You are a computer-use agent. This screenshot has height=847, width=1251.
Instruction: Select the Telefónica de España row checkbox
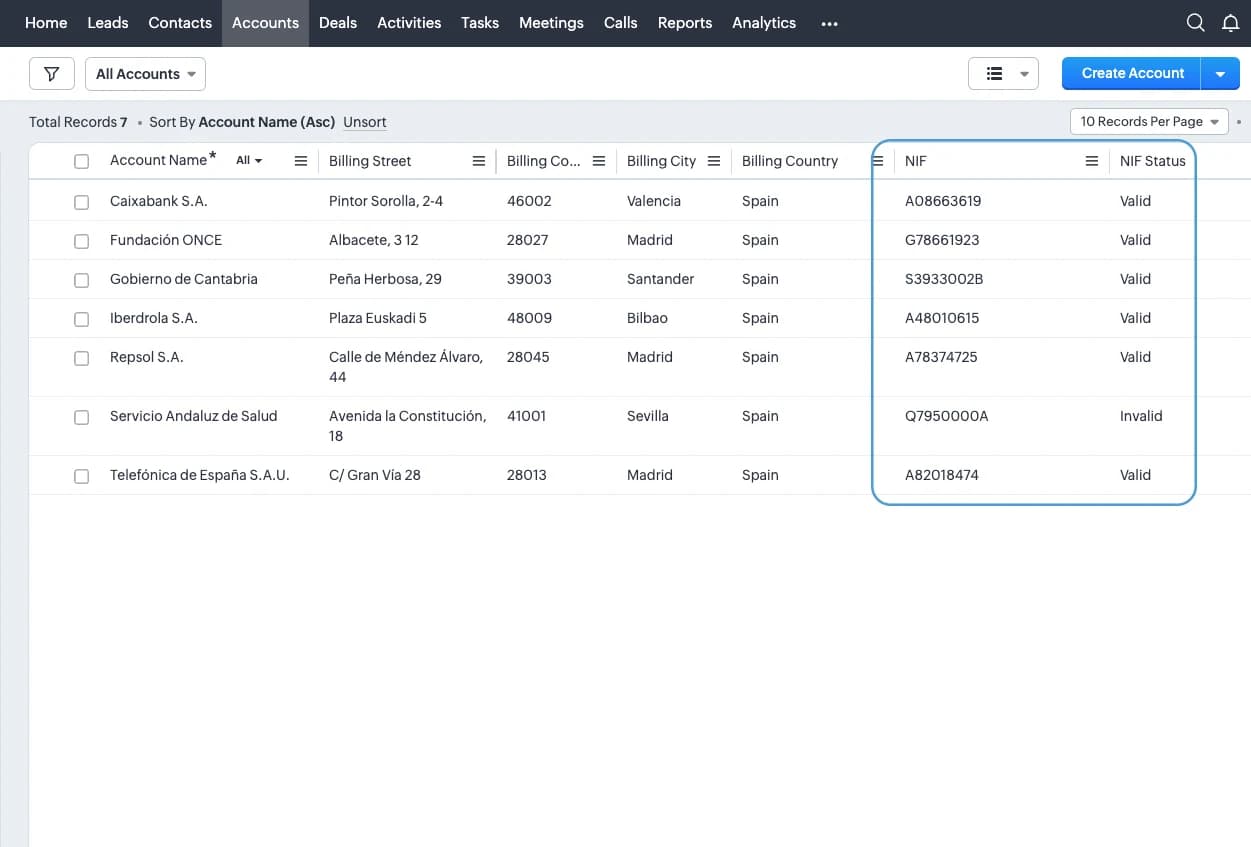tap(82, 476)
